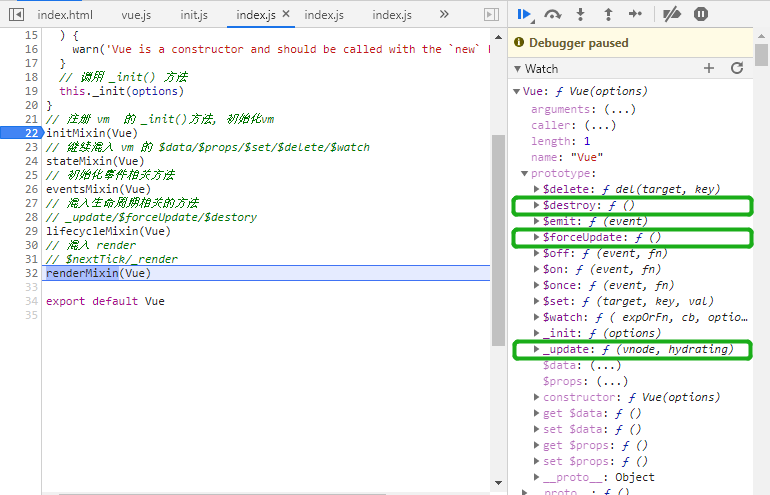Deactivate breakpoints
The image size is (770, 495).
[672, 15]
